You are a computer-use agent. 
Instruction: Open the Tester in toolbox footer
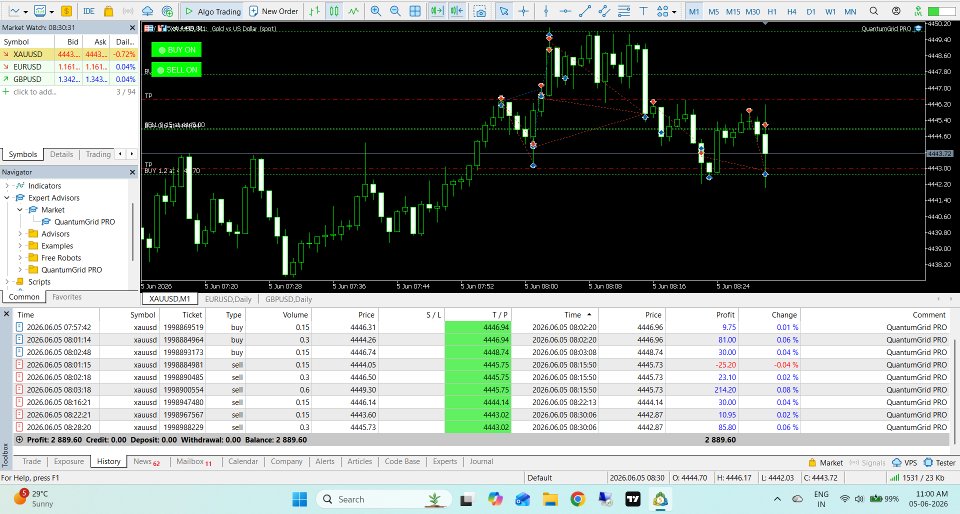click(940, 463)
